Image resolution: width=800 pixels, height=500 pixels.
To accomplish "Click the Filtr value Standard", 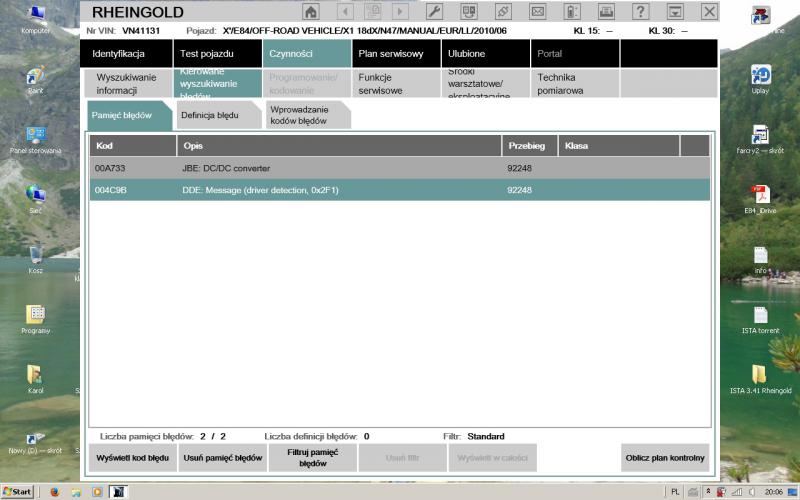I will [x=486, y=436].
